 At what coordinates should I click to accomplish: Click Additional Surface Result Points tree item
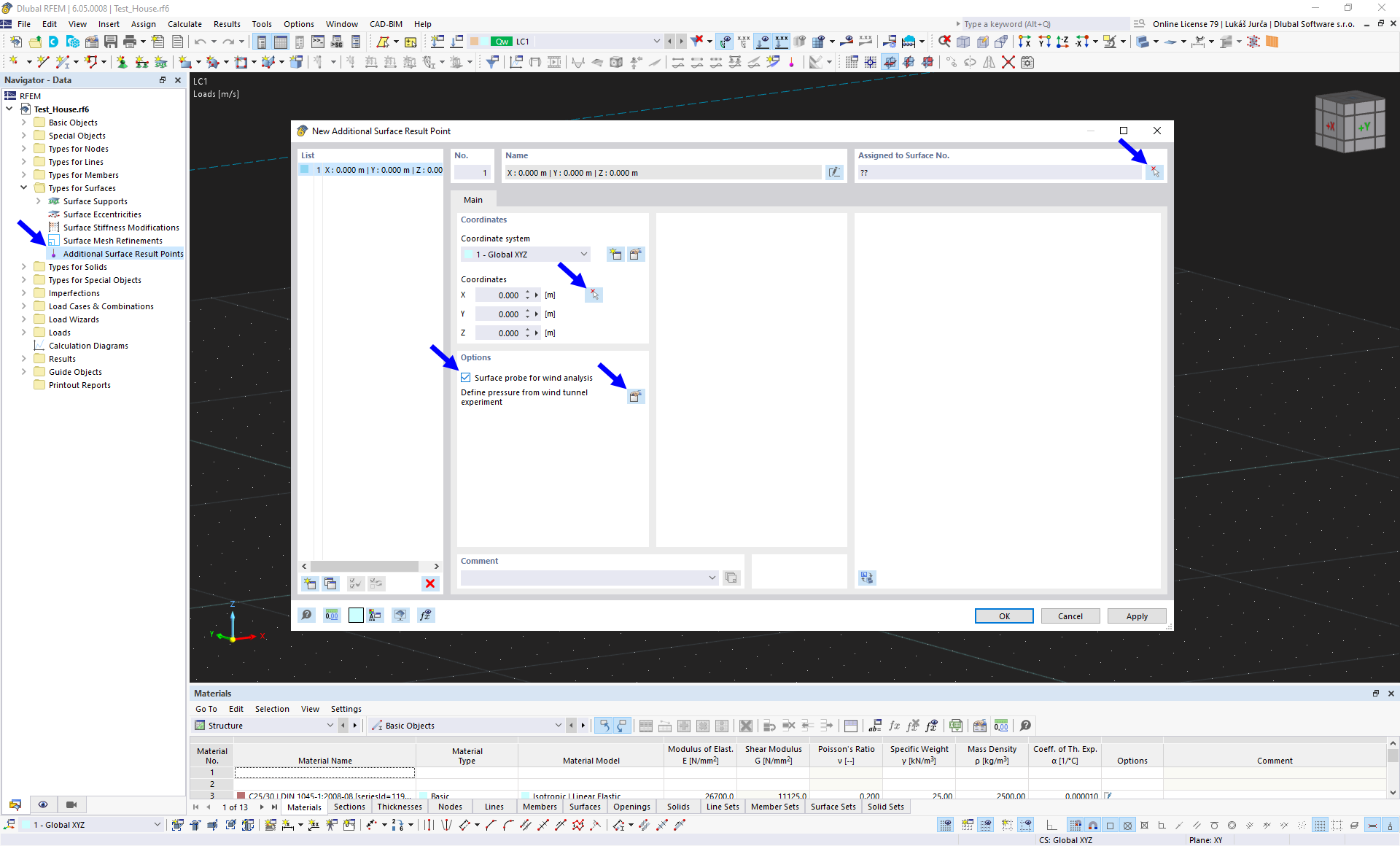[123, 253]
